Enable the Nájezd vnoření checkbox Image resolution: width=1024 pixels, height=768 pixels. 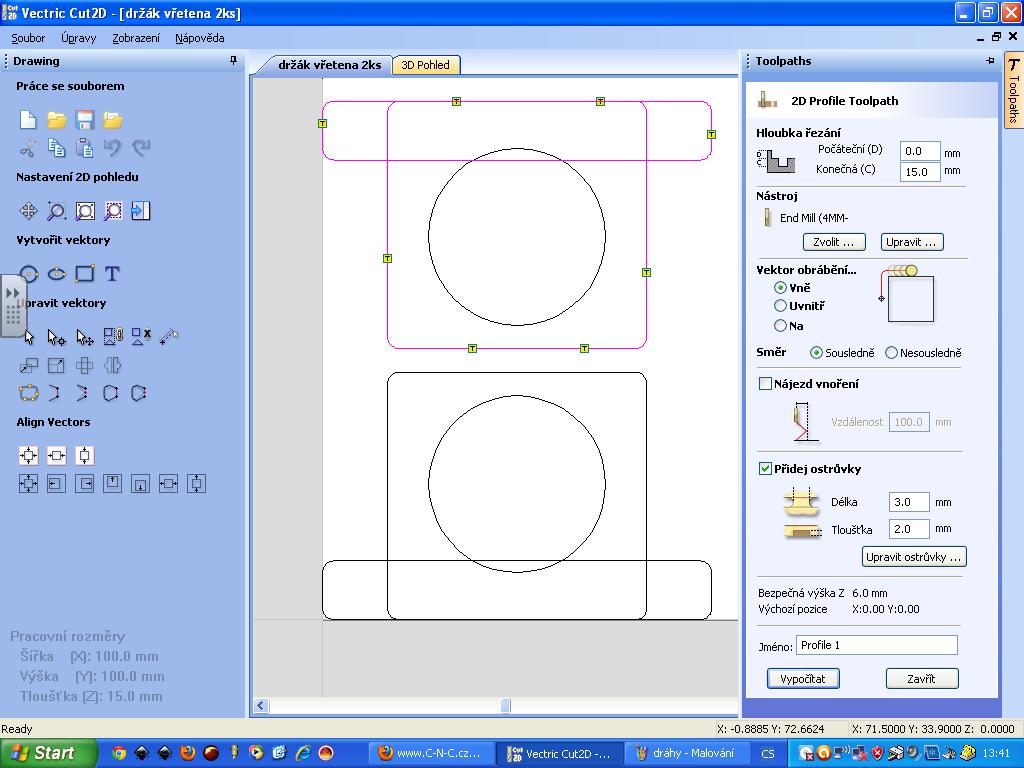click(x=766, y=384)
